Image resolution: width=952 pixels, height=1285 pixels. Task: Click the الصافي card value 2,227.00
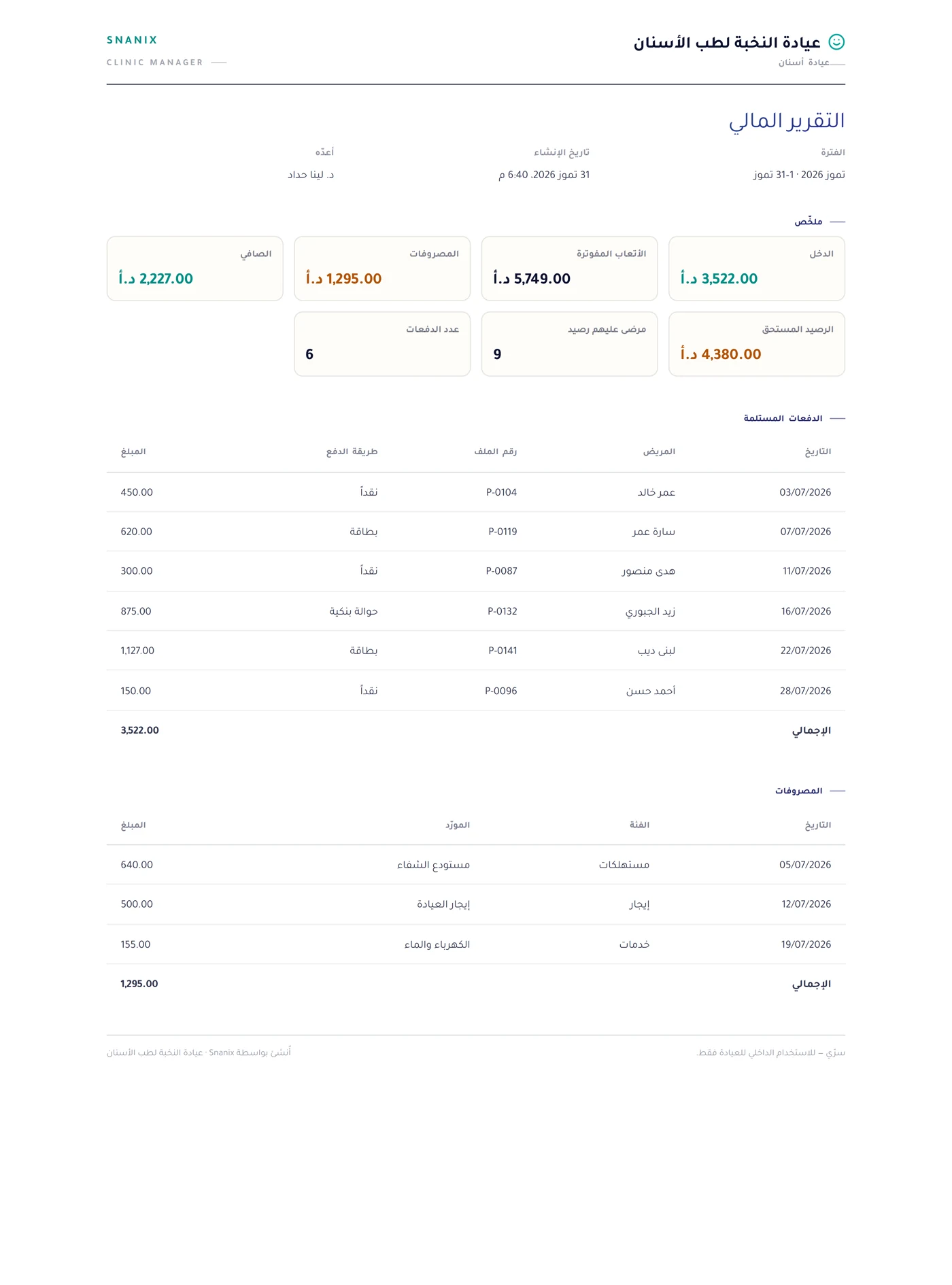point(156,279)
